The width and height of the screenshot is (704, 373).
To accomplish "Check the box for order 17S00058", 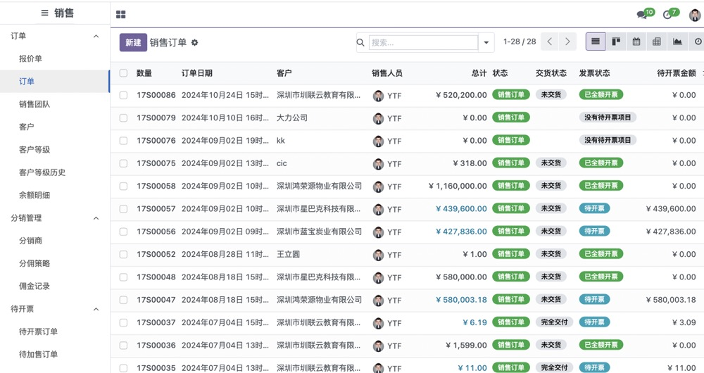I will tap(123, 186).
